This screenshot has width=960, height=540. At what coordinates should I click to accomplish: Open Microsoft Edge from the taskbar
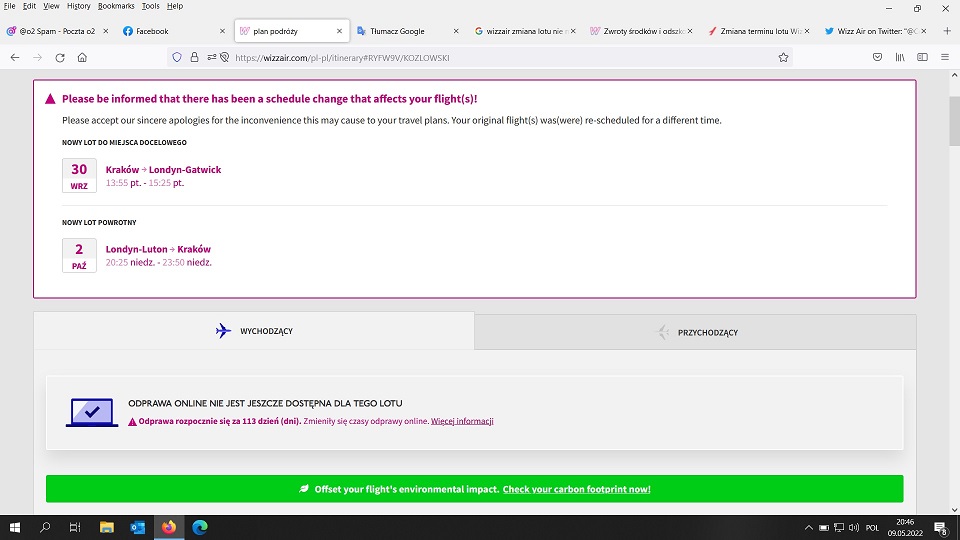pyautogui.click(x=200, y=527)
